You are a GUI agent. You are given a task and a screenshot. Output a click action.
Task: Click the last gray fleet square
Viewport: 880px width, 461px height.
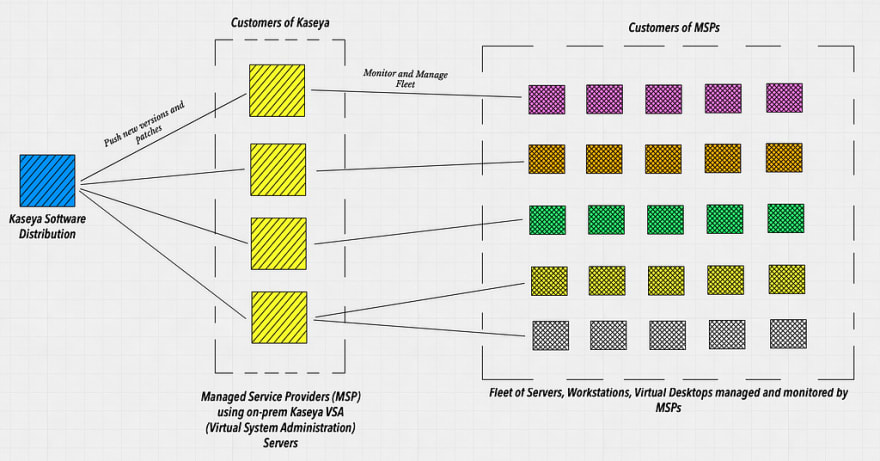789,334
